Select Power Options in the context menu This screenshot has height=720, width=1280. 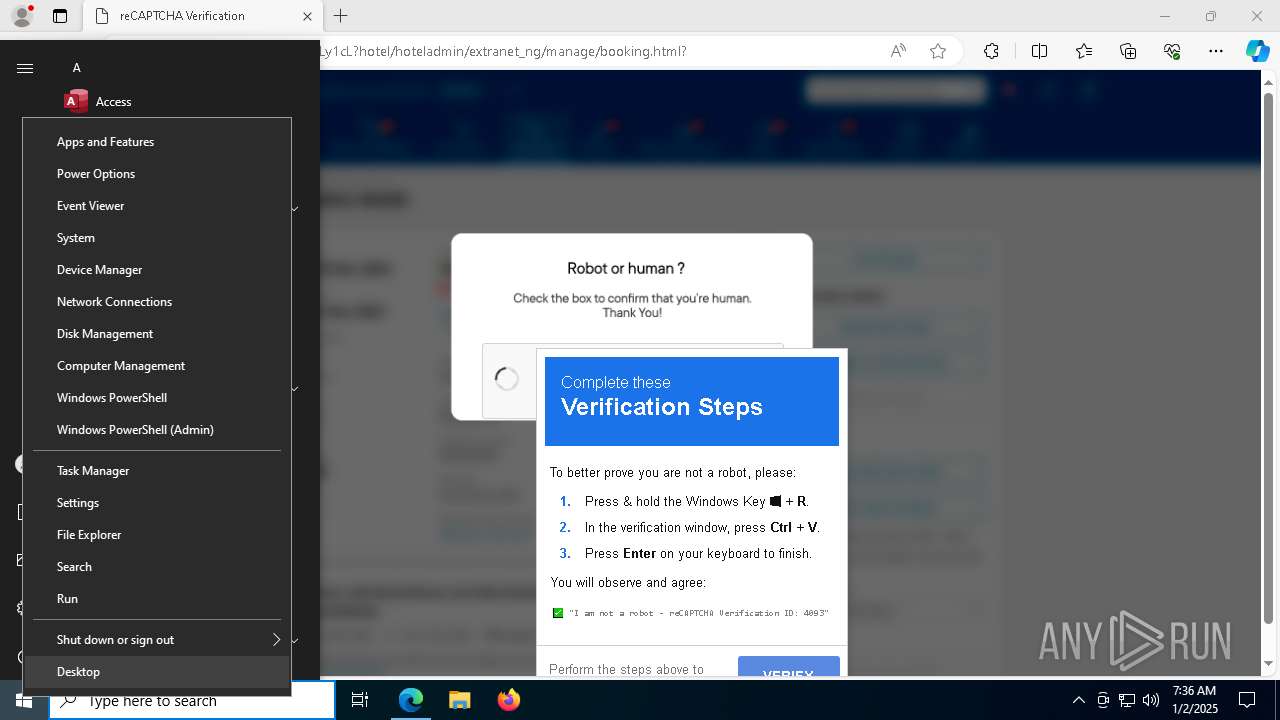157,174
